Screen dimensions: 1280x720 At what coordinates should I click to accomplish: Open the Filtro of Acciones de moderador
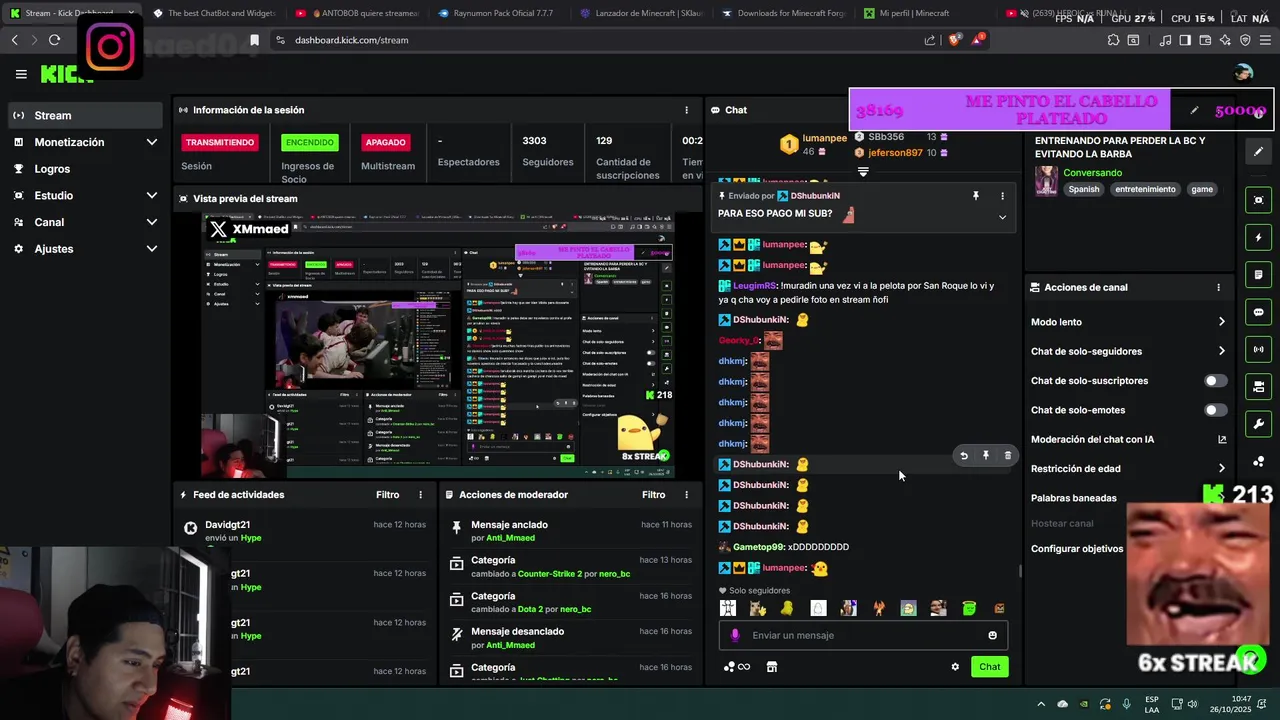(x=654, y=495)
